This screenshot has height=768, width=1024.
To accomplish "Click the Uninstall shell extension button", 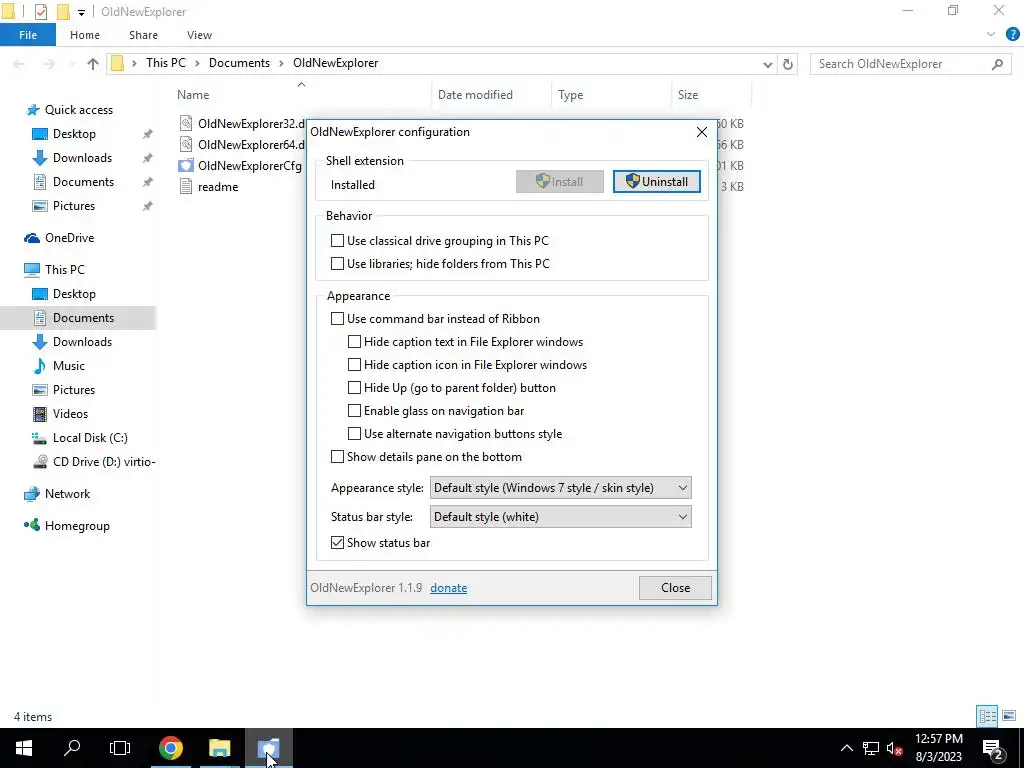I will (x=656, y=182).
